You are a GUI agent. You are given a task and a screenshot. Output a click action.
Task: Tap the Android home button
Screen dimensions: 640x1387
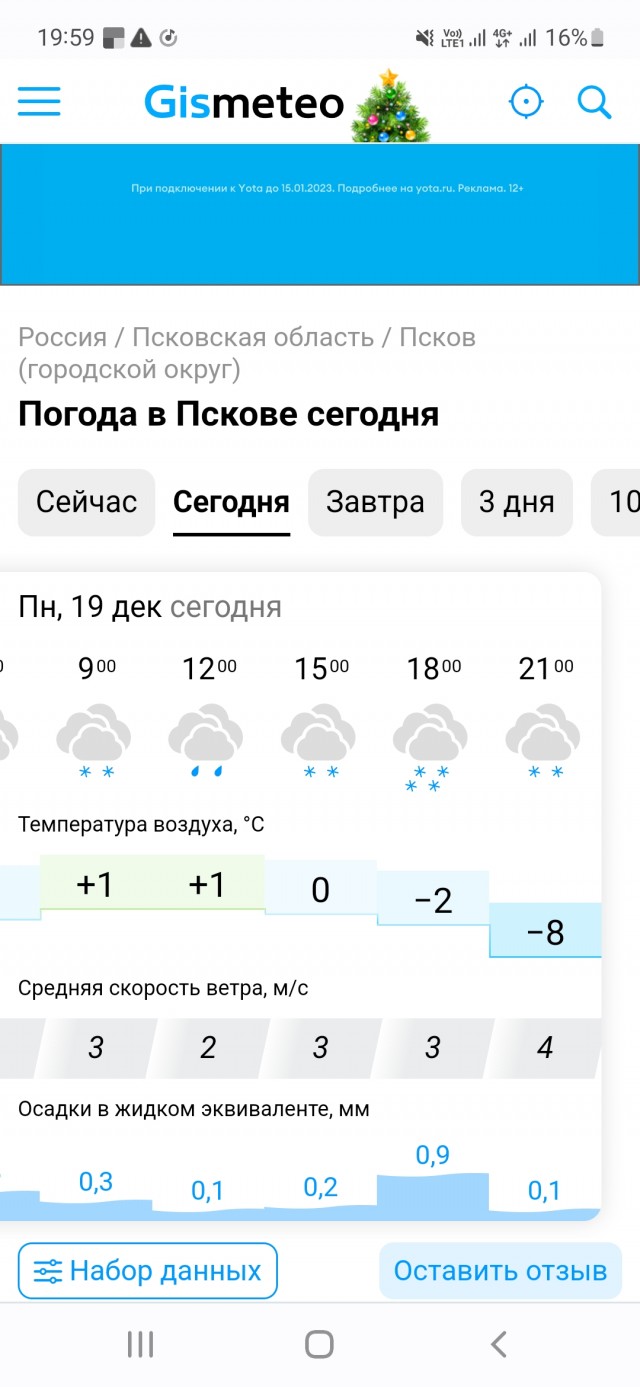[318, 1345]
